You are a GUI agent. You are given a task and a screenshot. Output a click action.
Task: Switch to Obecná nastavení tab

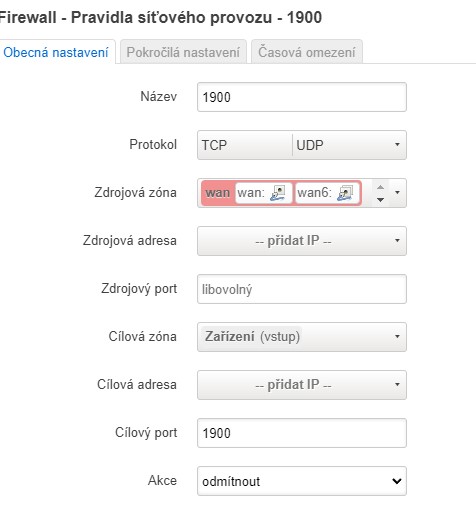(x=56, y=52)
